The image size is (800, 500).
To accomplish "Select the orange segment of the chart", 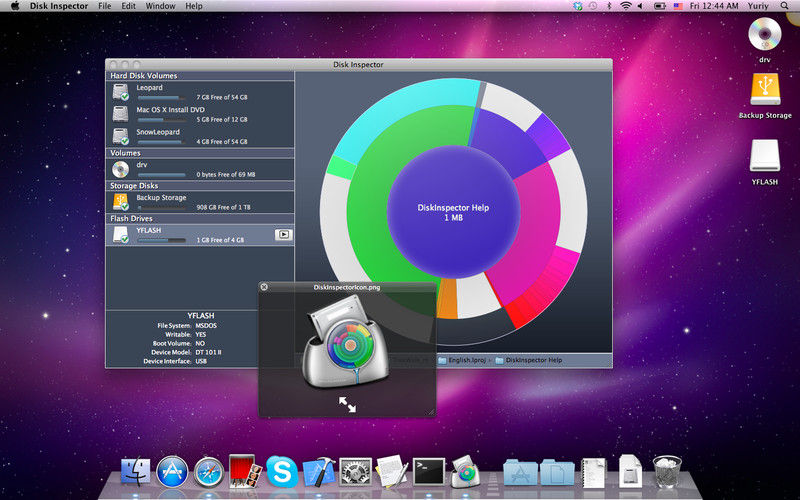I will pyautogui.click(x=447, y=298).
